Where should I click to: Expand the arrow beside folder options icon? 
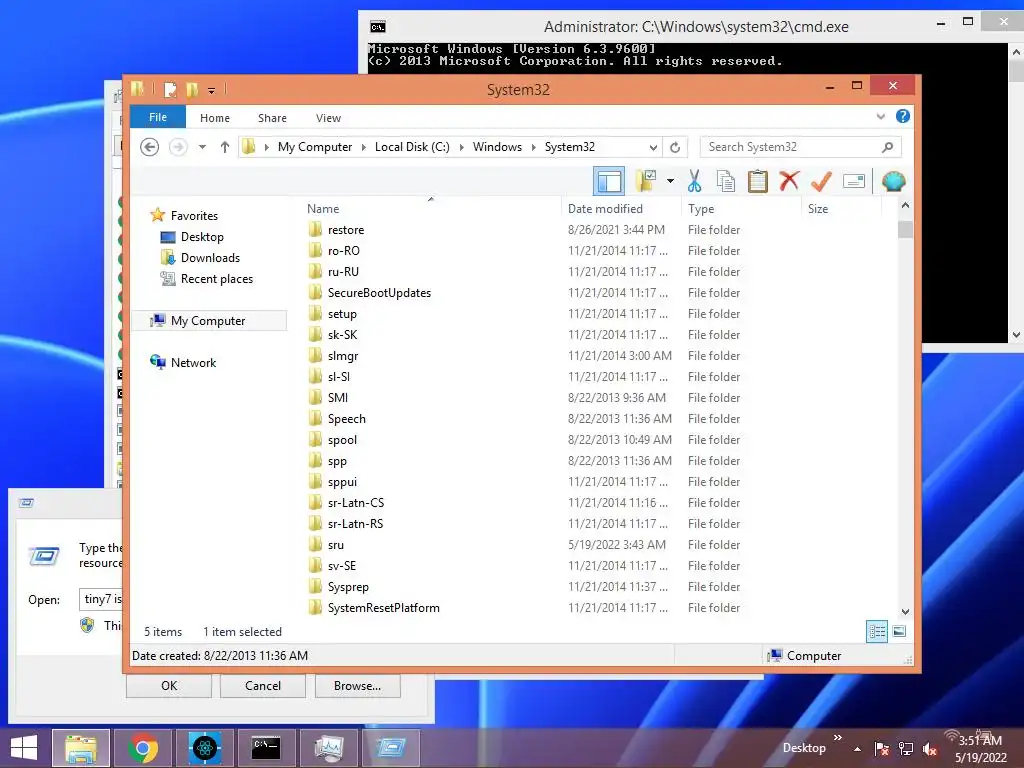(670, 181)
